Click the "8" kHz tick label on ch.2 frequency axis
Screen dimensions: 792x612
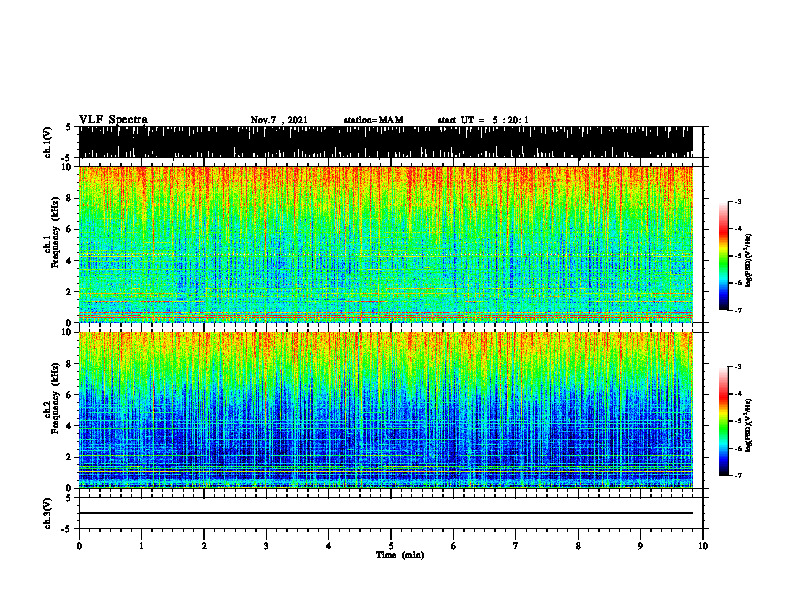pyautogui.click(x=70, y=364)
